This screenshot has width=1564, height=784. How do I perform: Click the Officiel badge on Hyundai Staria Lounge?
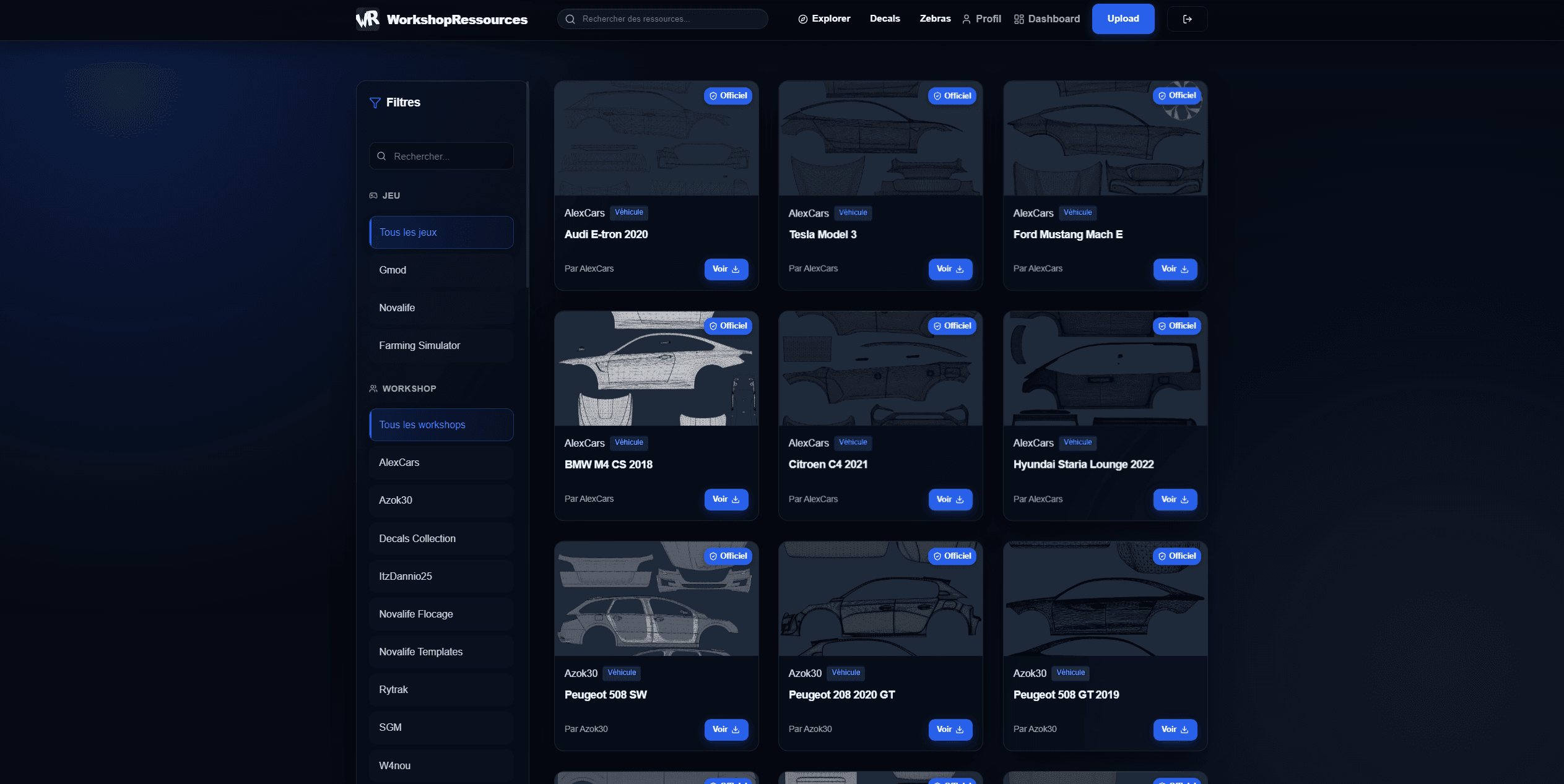[1177, 326]
